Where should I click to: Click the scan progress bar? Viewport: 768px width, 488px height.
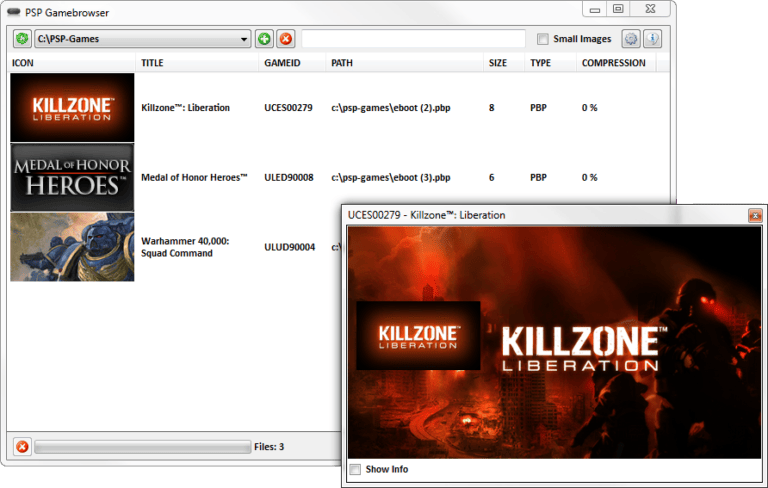(x=142, y=446)
